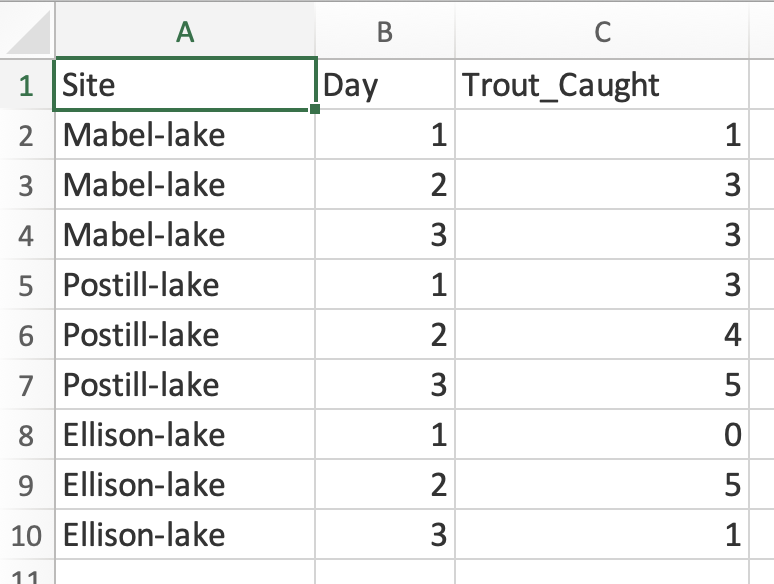Click the Postill-lake cell in row 6
The height and width of the screenshot is (584, 774).
coord(185,335)
